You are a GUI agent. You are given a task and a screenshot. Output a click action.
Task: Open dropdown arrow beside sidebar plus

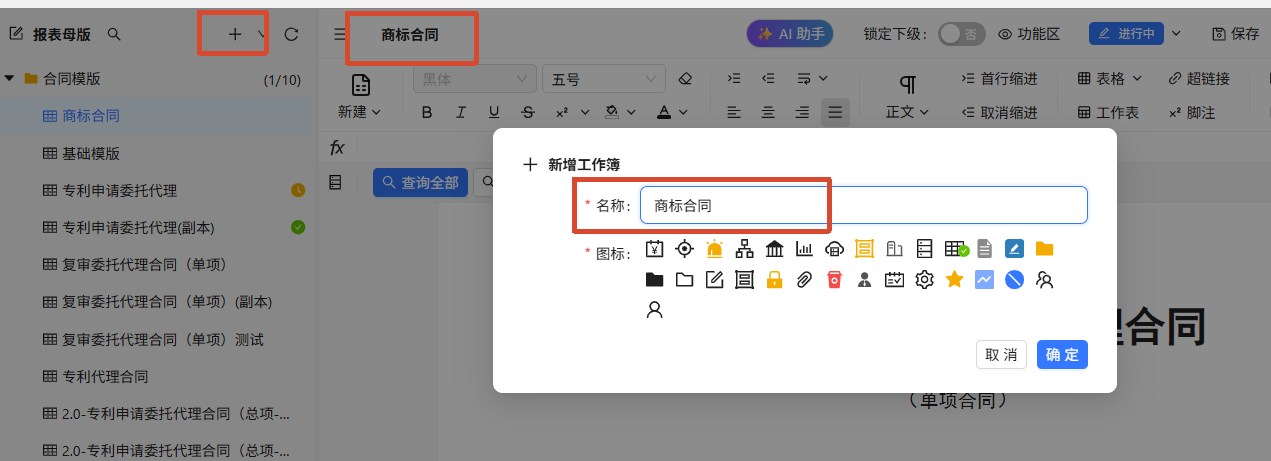click(x=261, y=34)
